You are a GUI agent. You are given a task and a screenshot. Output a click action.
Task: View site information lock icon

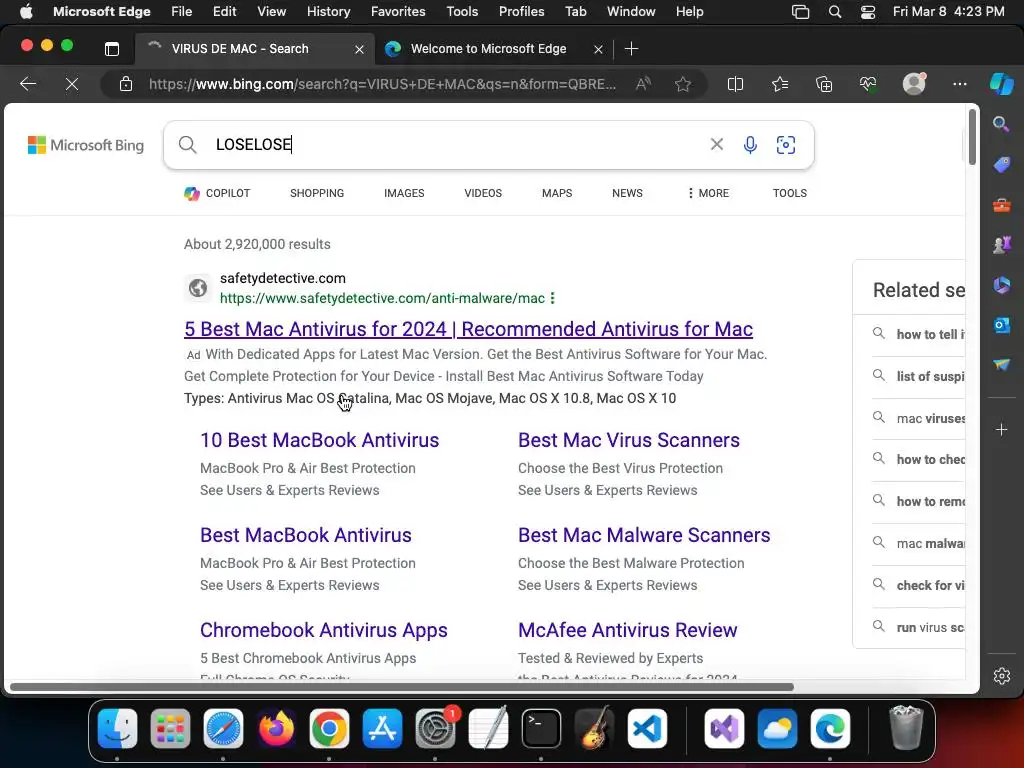125,84
